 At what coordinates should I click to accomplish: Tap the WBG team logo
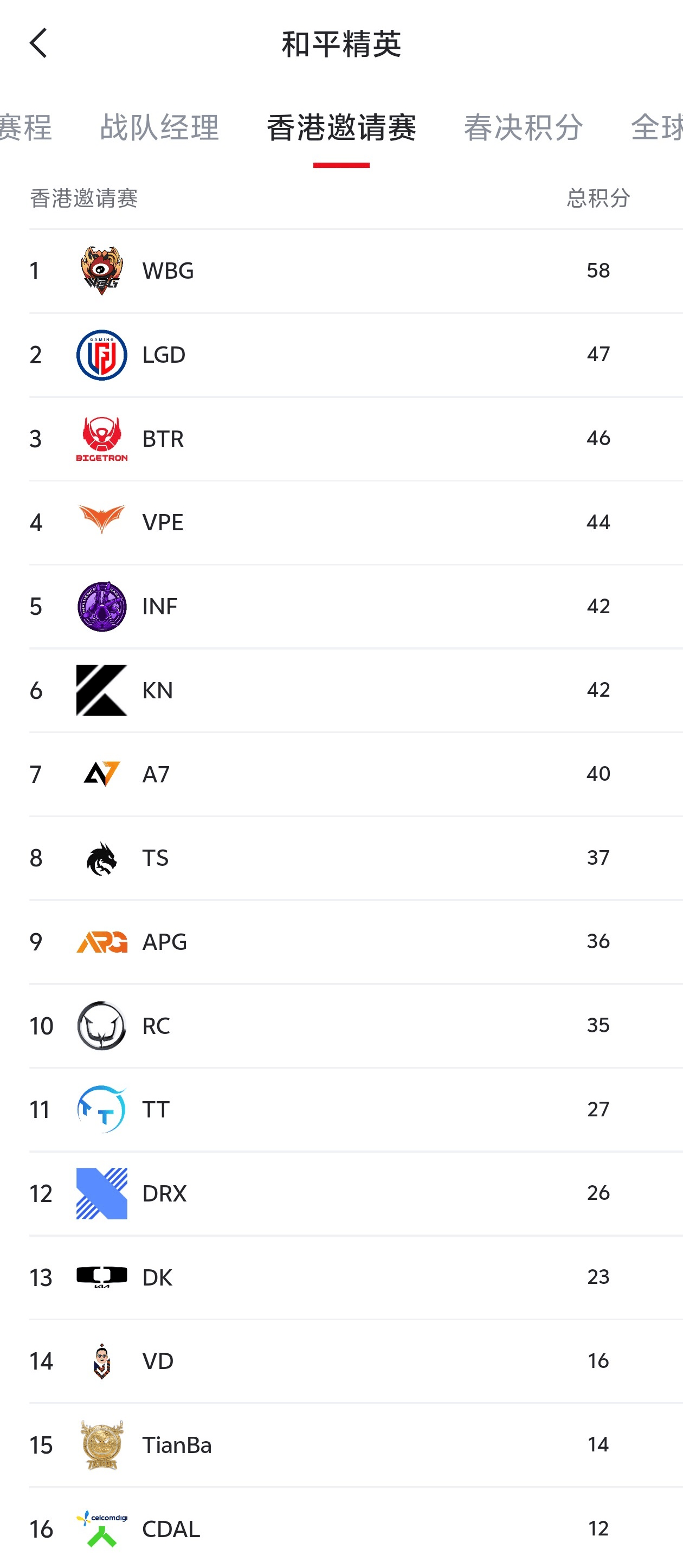click(102, 270)
